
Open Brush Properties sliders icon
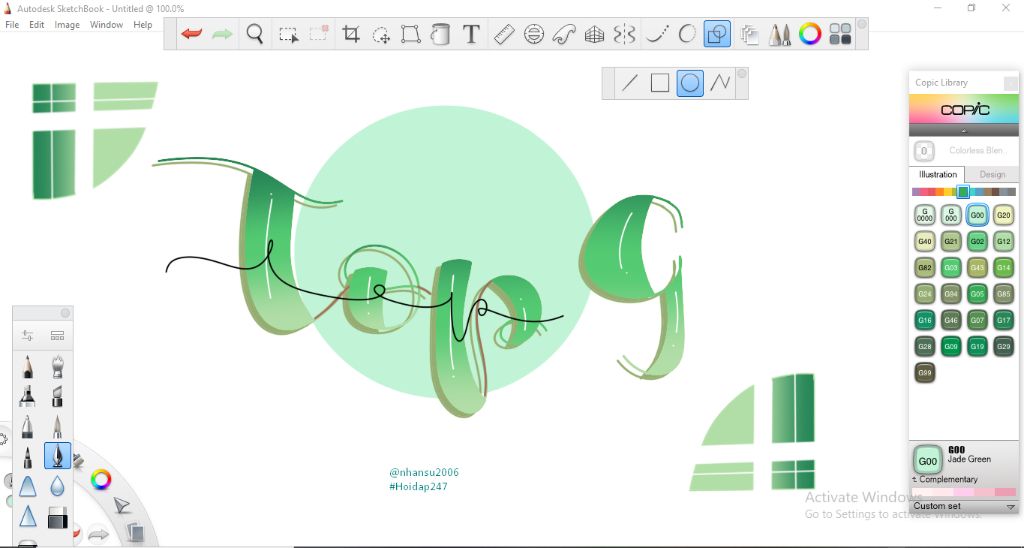pos(27,336)
